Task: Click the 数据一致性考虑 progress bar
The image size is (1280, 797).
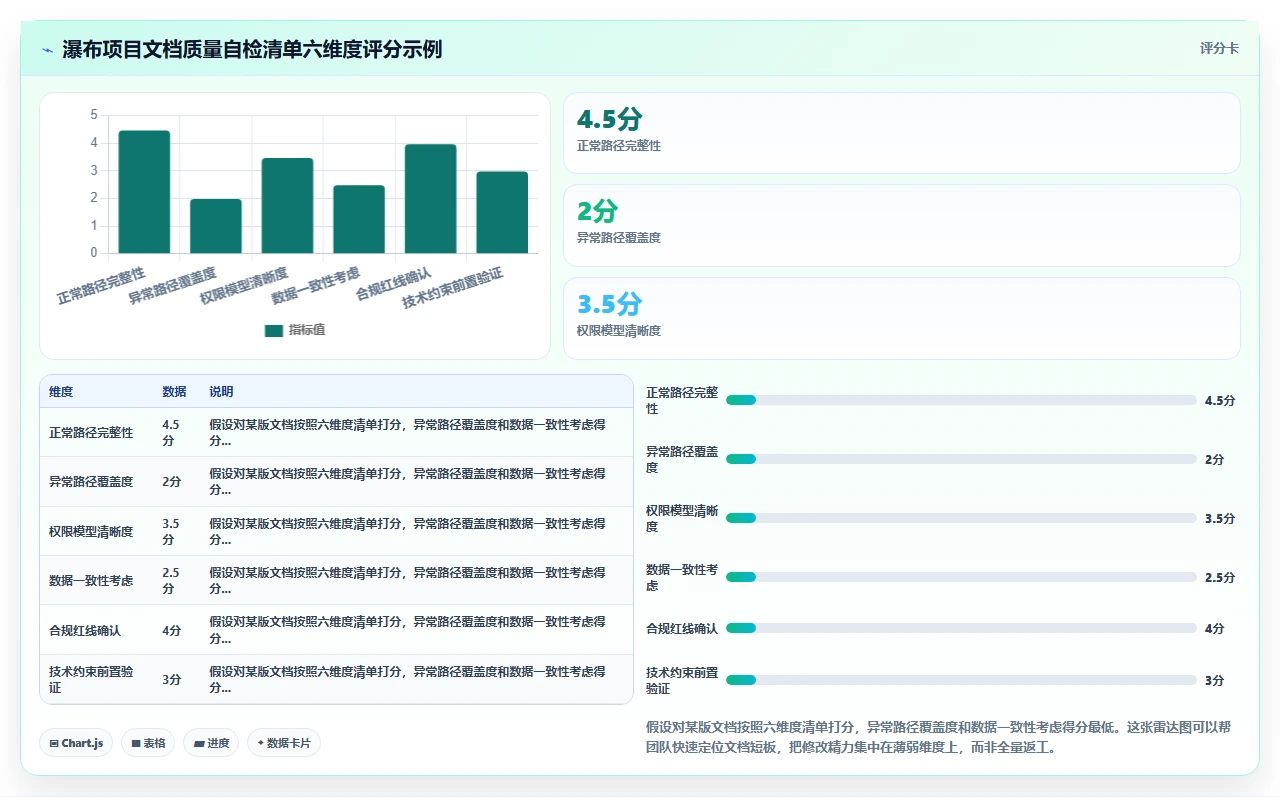Action: 961,577
